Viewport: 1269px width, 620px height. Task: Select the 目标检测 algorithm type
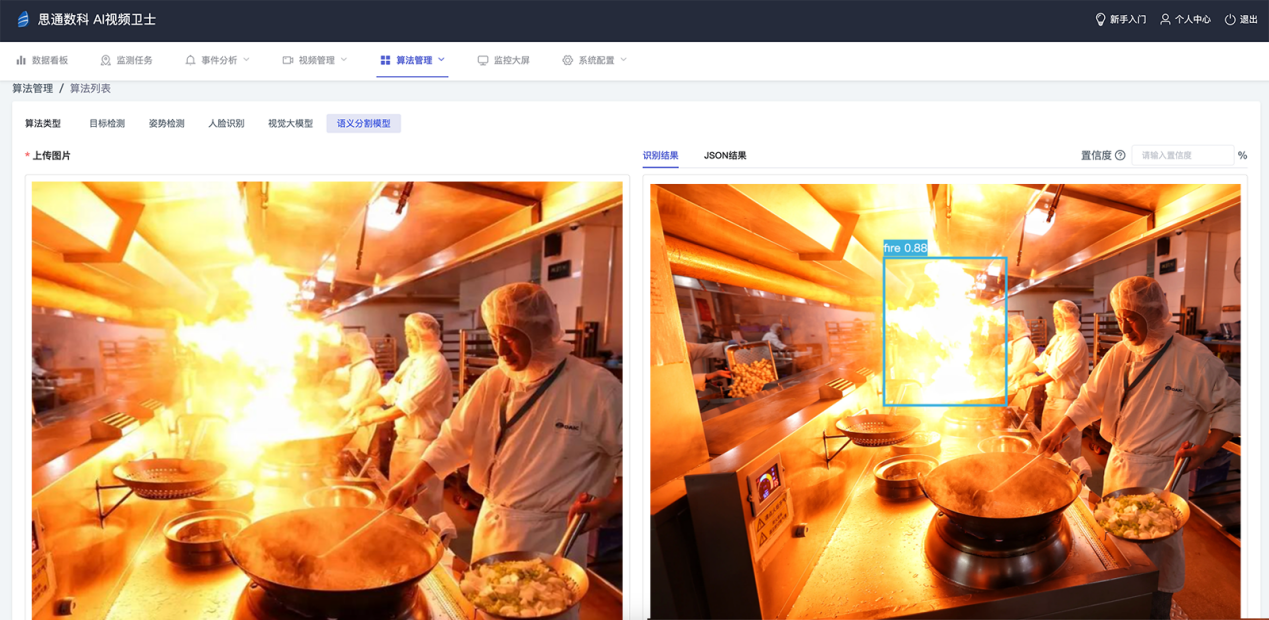coord(107,124)
